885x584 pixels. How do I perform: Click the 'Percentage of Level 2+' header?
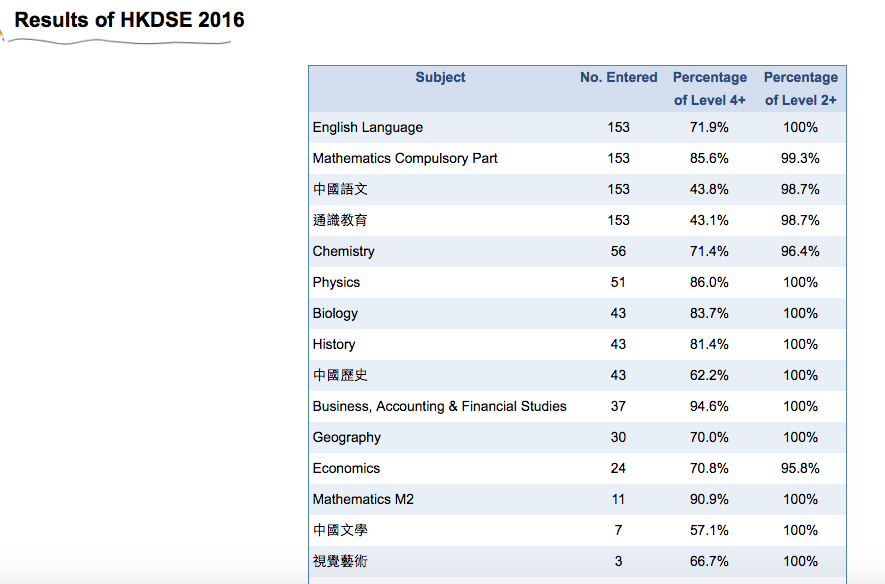tap(800, 89)
